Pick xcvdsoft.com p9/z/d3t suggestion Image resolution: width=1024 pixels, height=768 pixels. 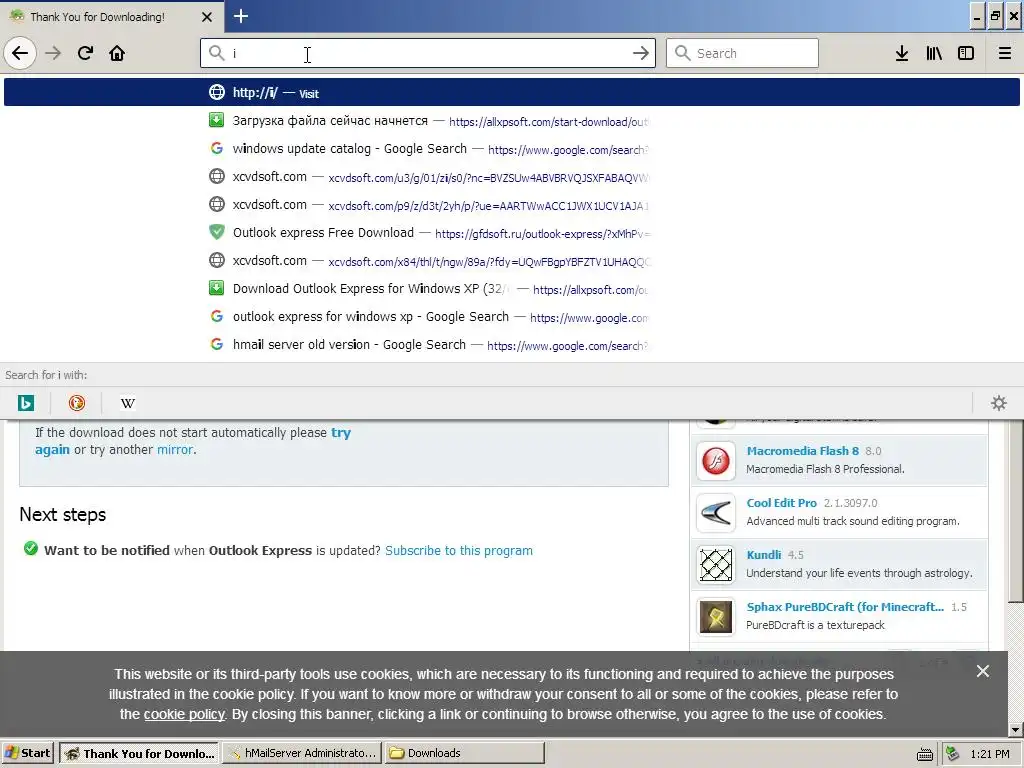pyautogui.click(x=511, y=205)
